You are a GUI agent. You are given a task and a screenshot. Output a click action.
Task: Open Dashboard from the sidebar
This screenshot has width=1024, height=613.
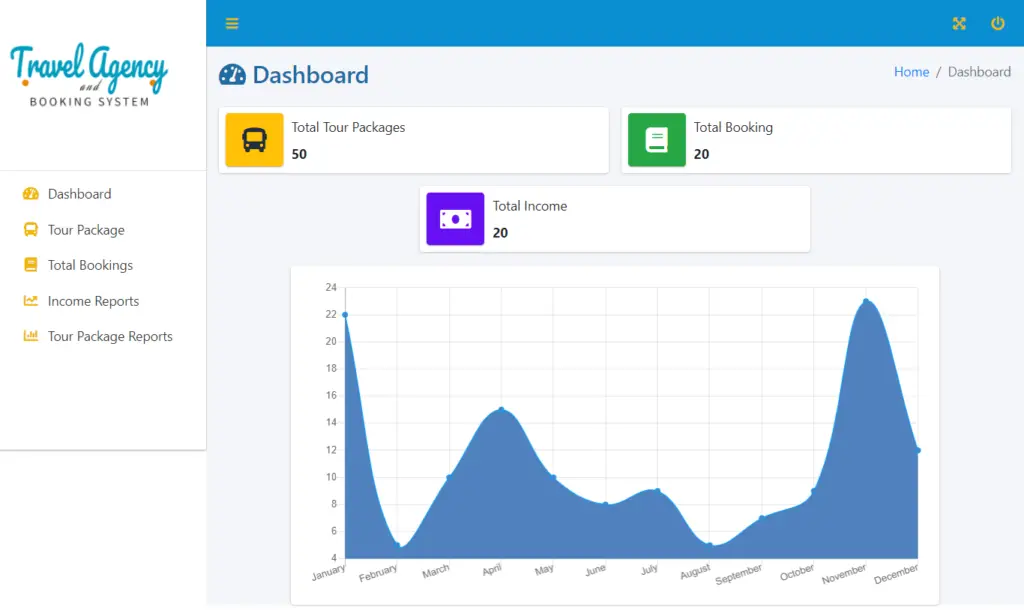(x=79, y=194)
